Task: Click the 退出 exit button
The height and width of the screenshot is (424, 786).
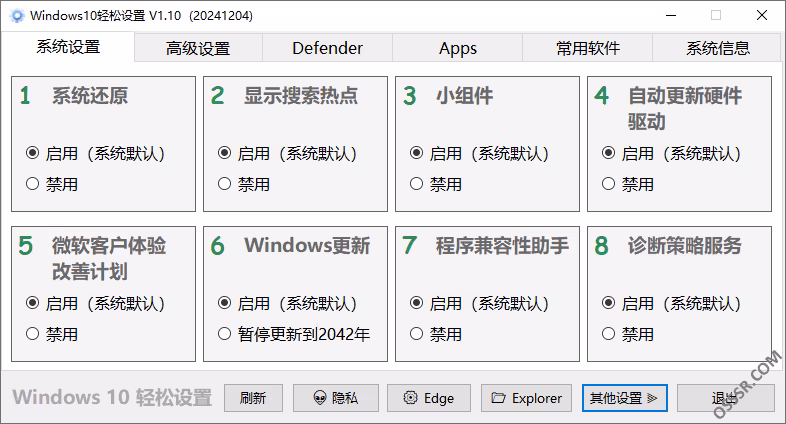Action: (725, 398)
